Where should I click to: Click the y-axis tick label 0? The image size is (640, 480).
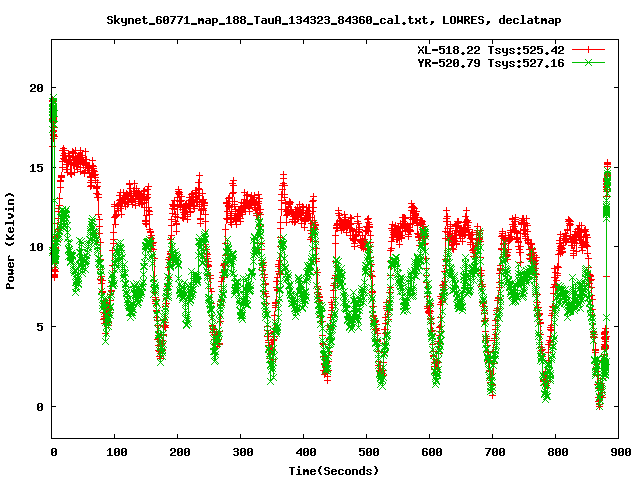coord(40,407)
